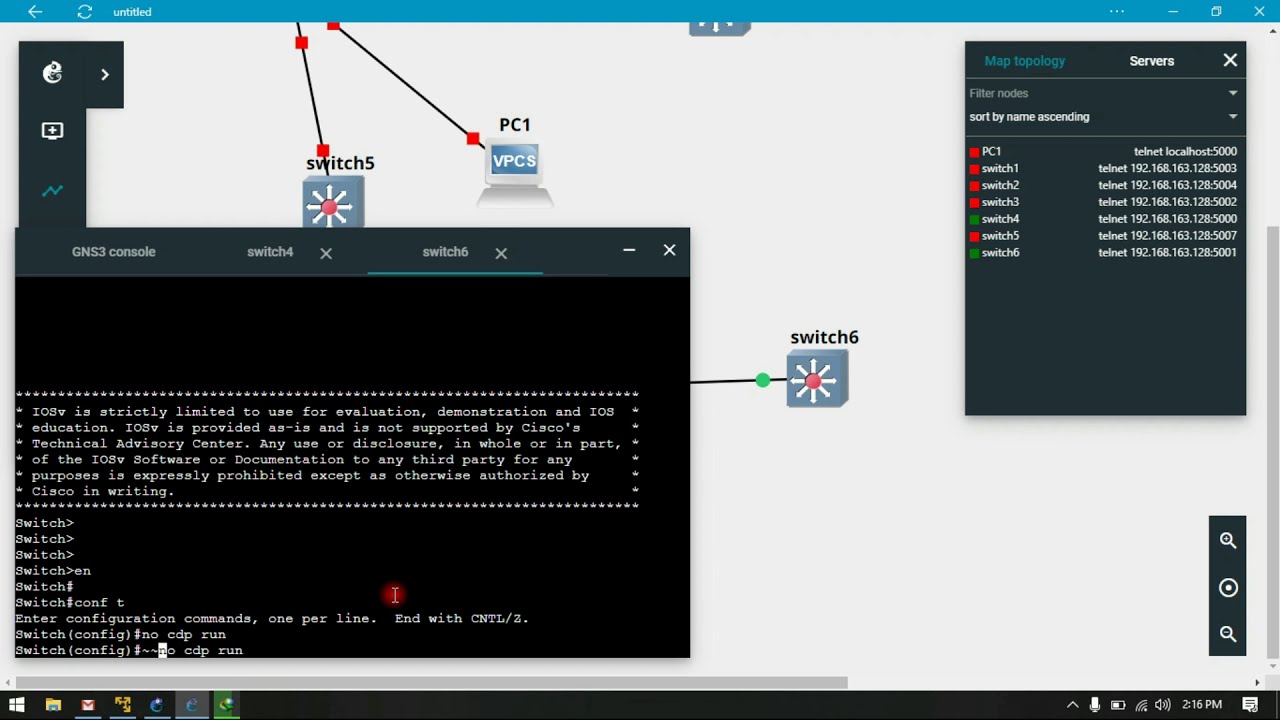This screenshot has width=1280, height=720.
Task: Minimize the console panel
Action: coord(629,250)
